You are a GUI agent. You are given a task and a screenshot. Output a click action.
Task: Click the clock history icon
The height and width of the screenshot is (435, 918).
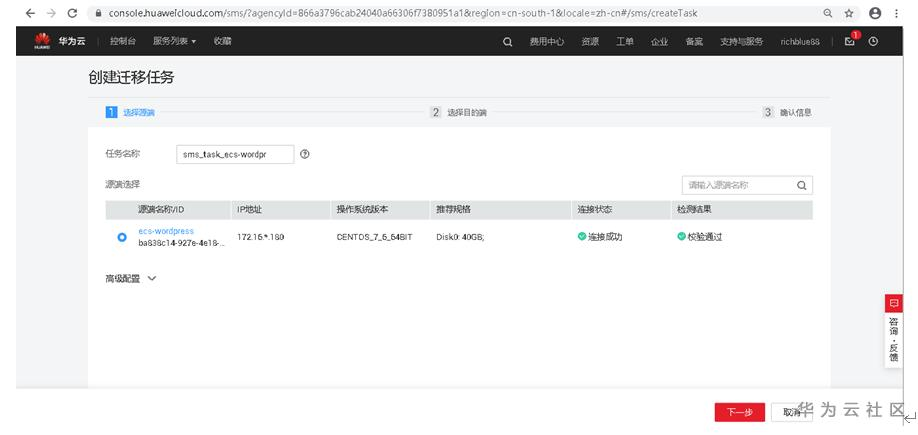pyautogui.click(x=873, y=42)
